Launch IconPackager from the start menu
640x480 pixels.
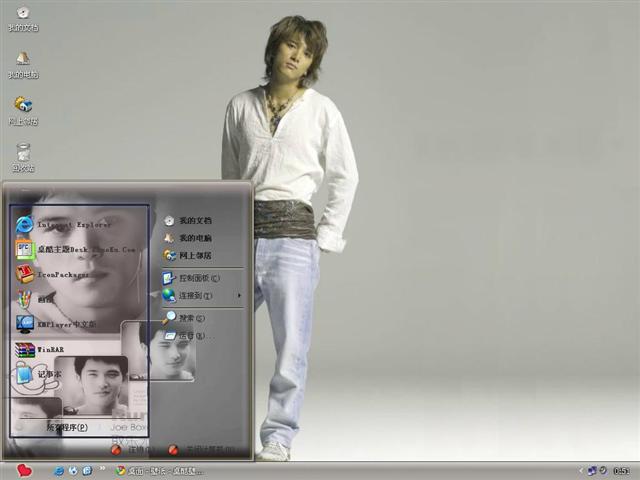52,274
